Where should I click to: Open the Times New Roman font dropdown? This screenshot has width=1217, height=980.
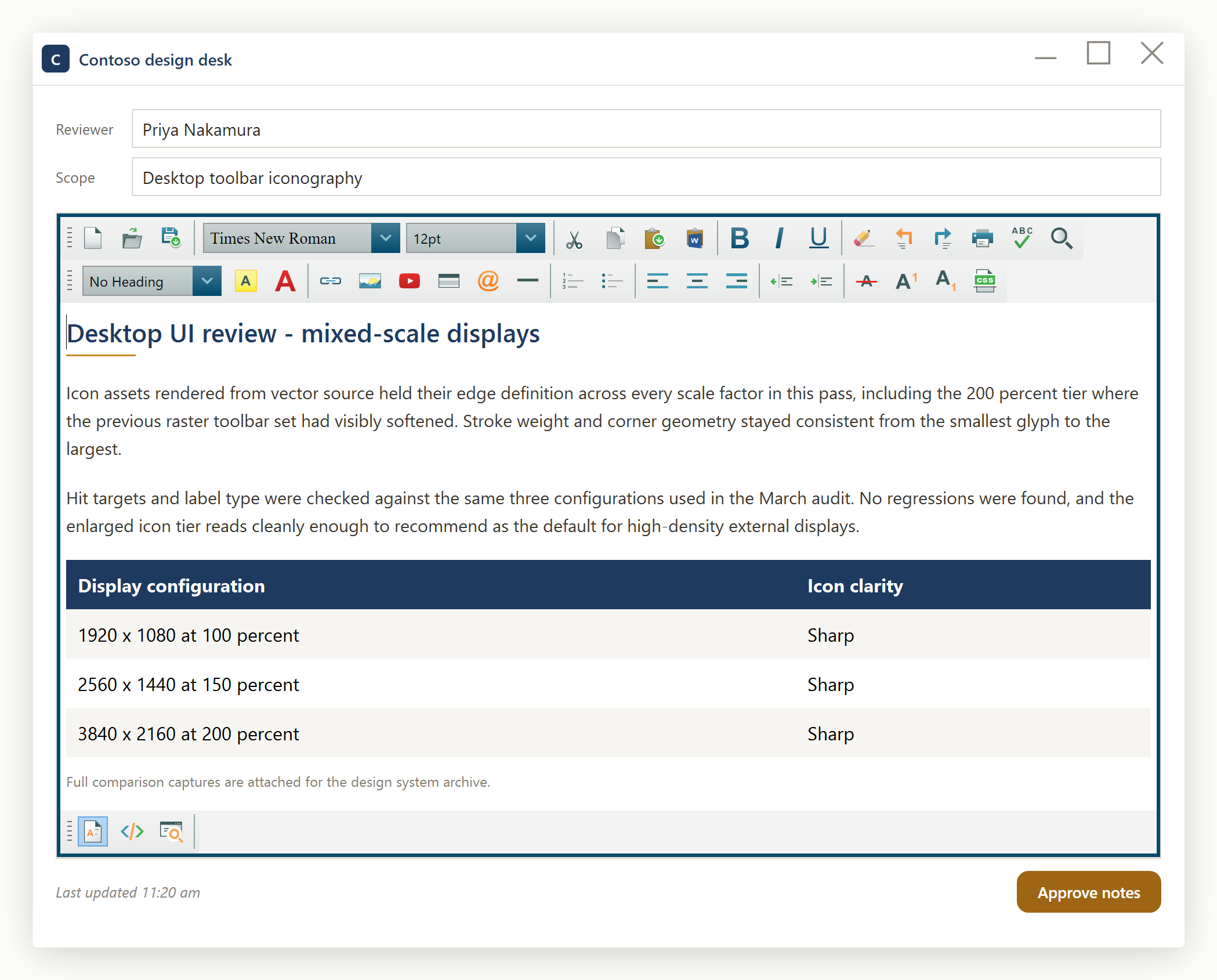(x=301, y=238)
